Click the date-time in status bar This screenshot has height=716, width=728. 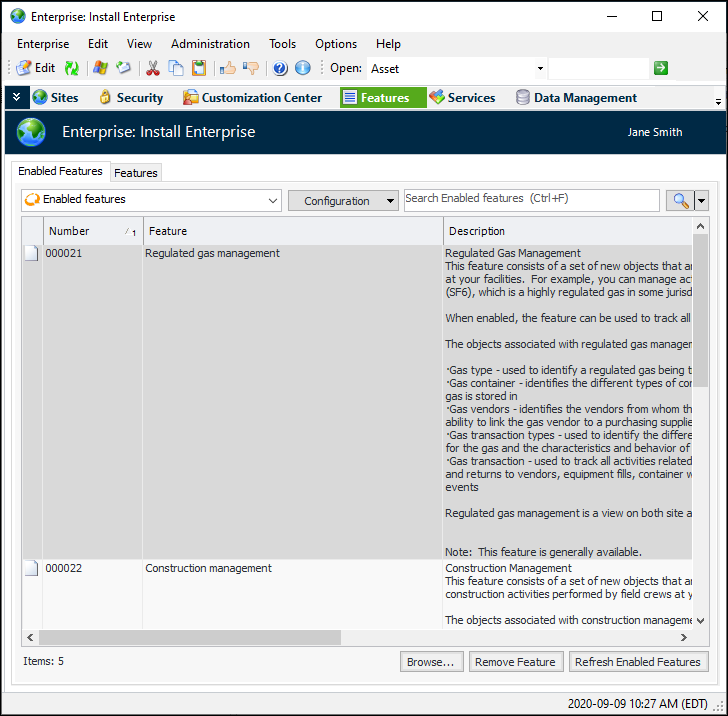[637, 703]
